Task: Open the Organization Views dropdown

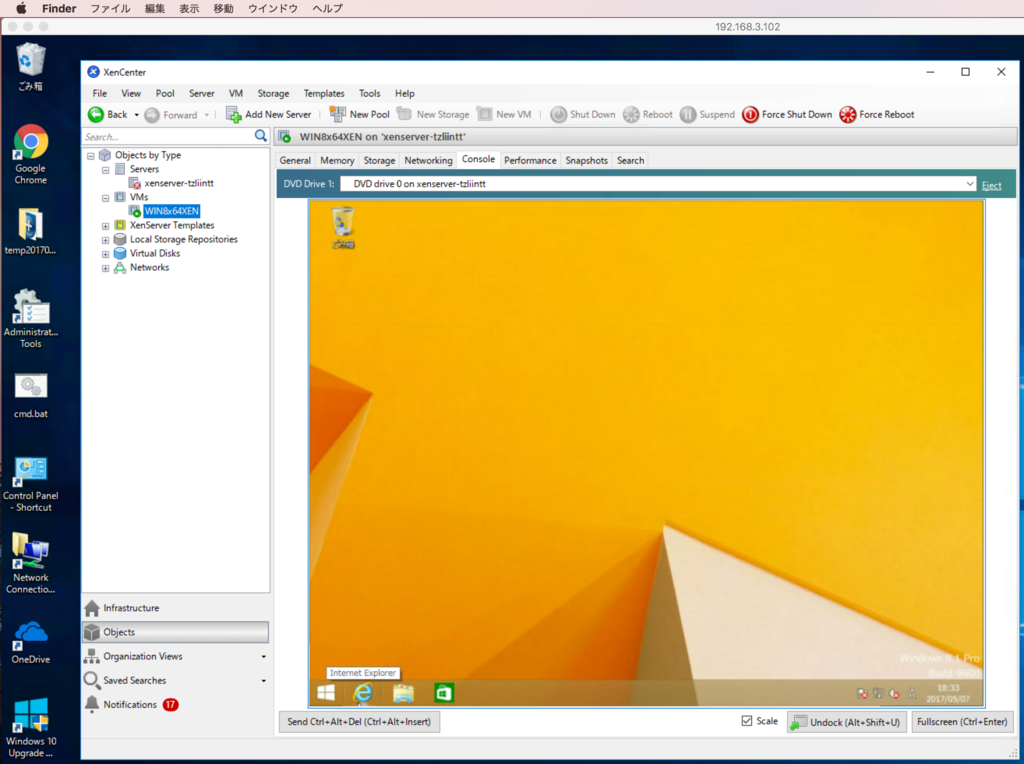Action: click(x=264, y=657)
